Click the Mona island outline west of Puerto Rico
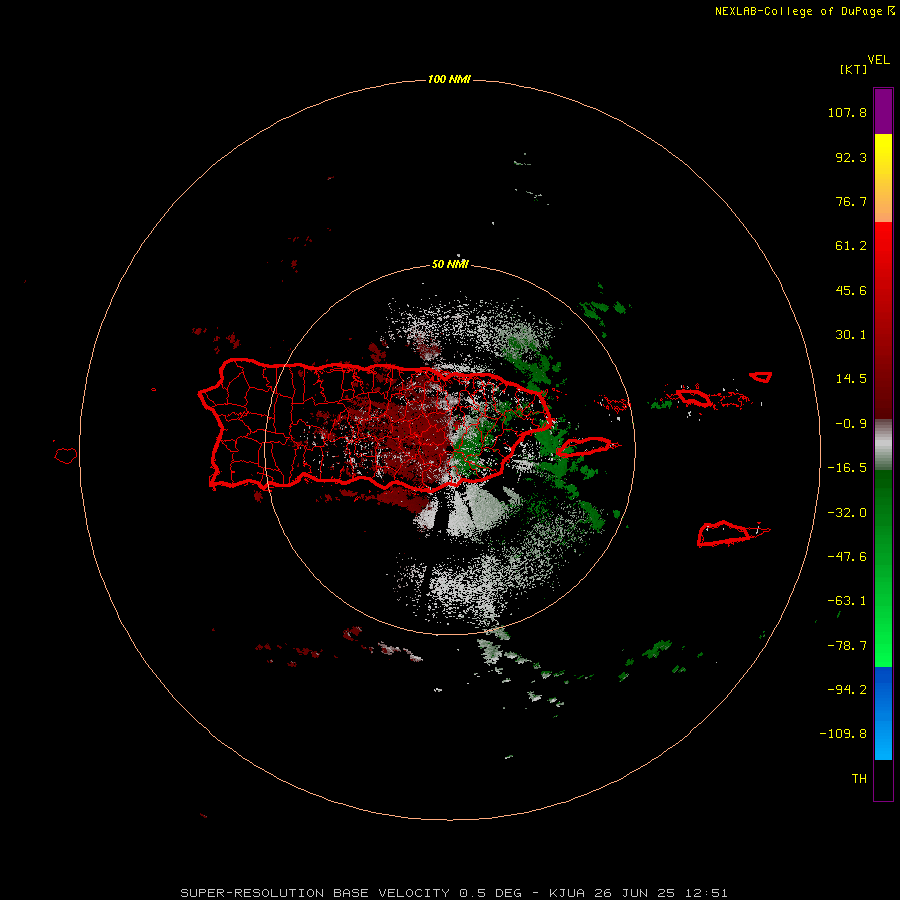 [x=65, y=456]
